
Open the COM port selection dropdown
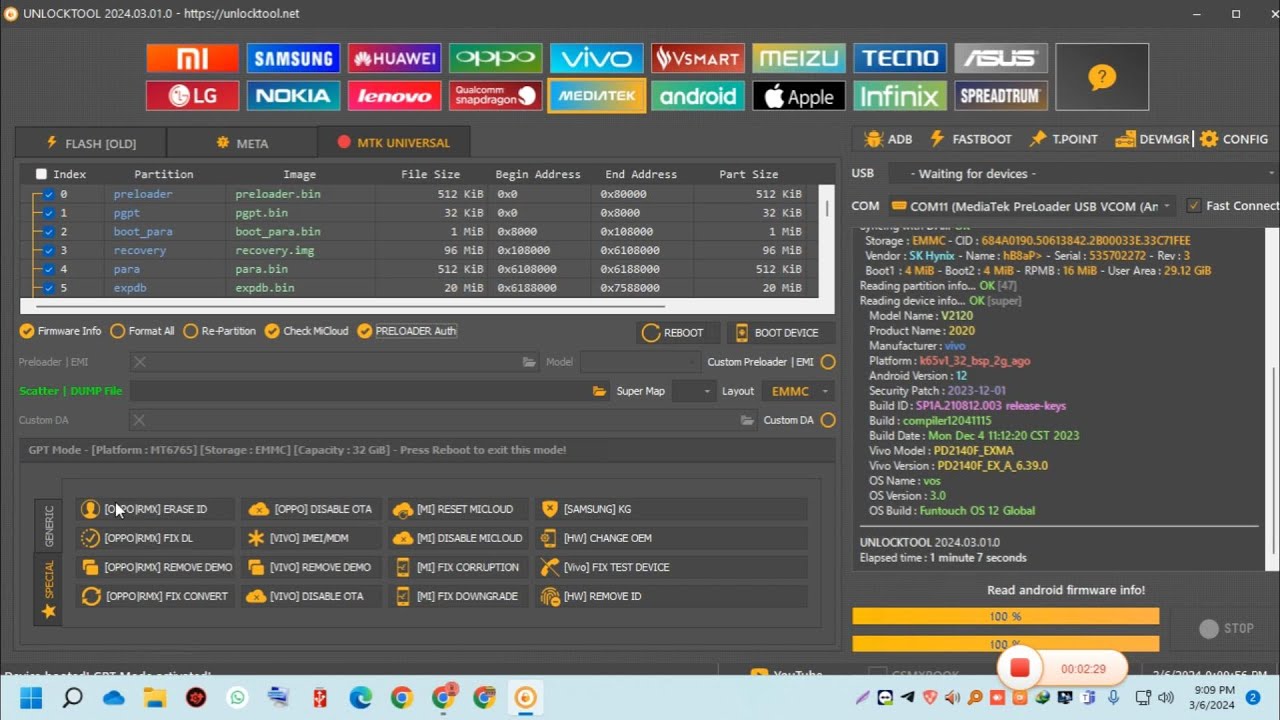[1030, 206]
